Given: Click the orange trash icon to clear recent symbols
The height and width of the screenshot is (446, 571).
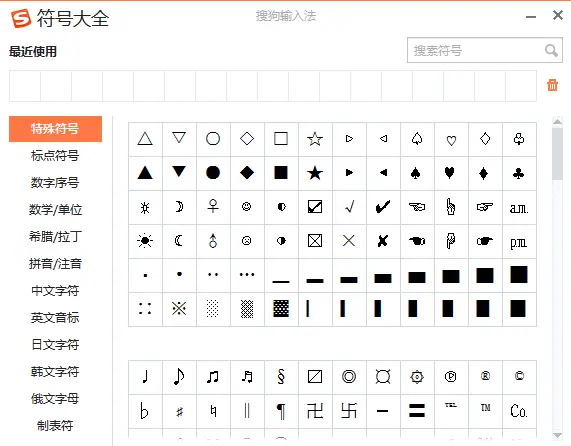Looking at the screenshot, I should click(x=552, y=85).
